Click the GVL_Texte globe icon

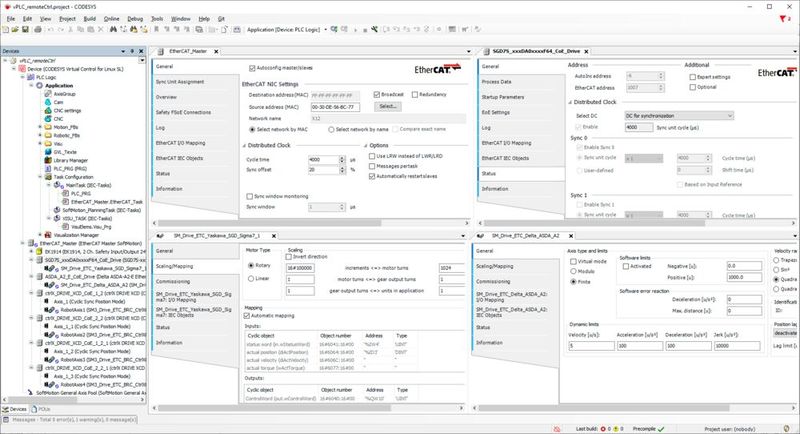pyautogui.click(x=48, y=152)
